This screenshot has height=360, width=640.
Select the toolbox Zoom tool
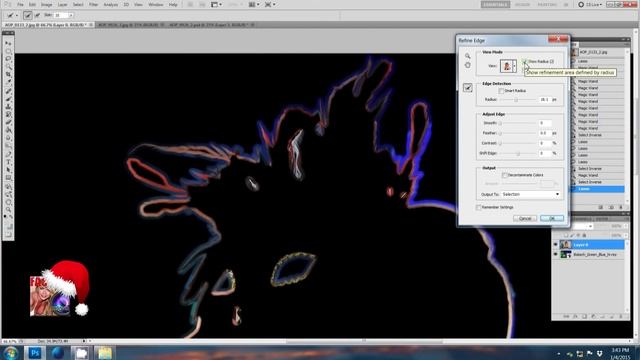[x=8, y=210]
